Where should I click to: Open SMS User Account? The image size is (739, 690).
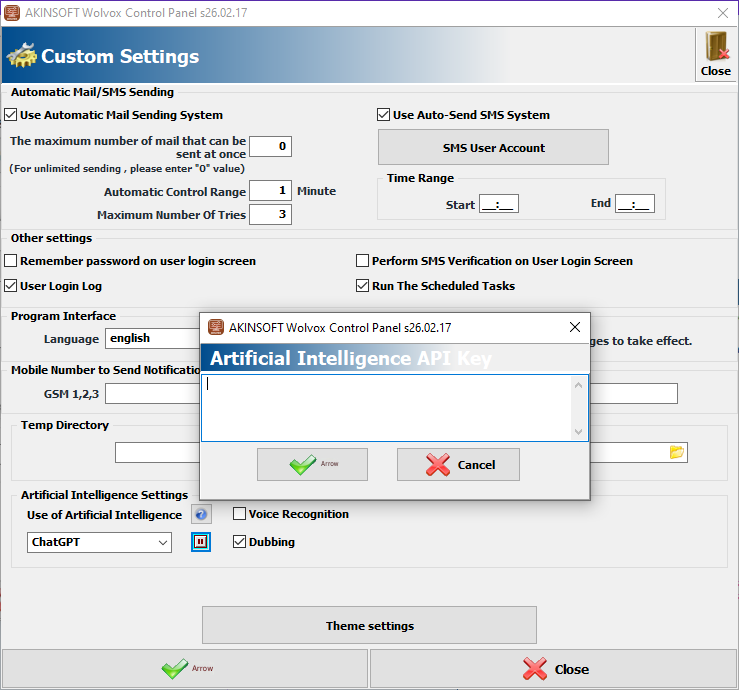point(493,148)
